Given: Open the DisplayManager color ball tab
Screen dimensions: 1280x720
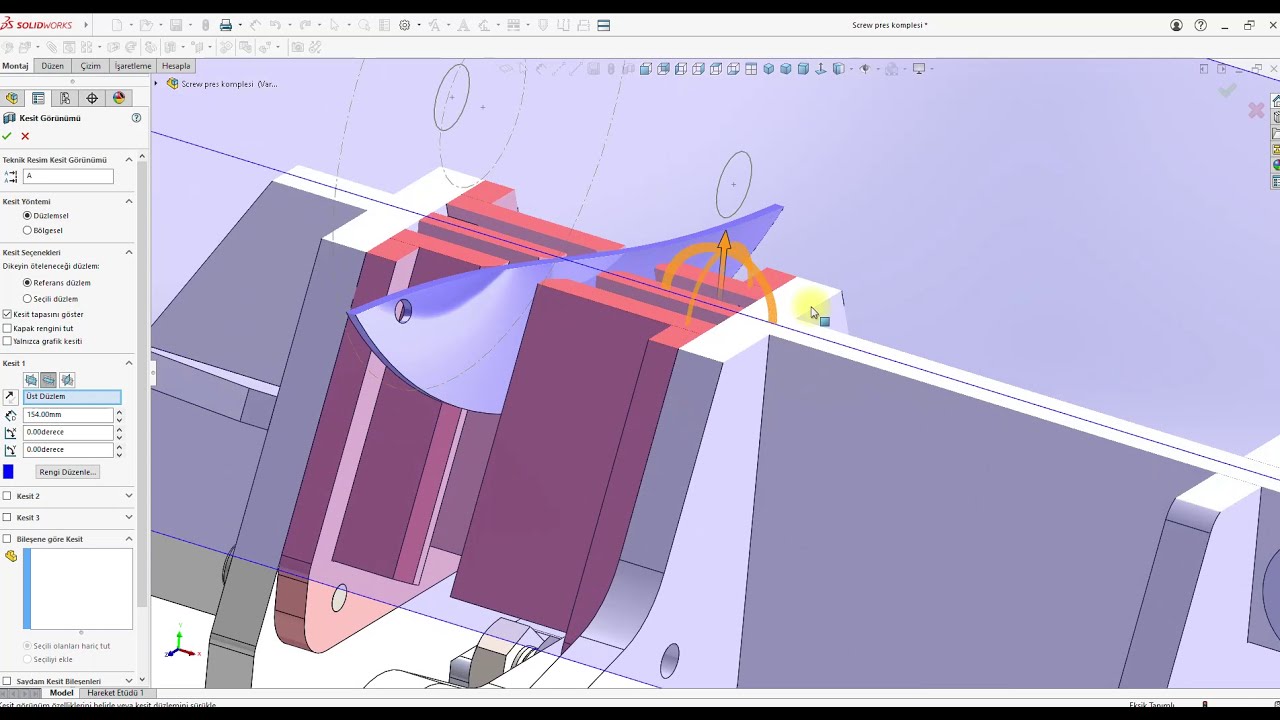Looking at the screenshot, I should [x=119, y=98].
